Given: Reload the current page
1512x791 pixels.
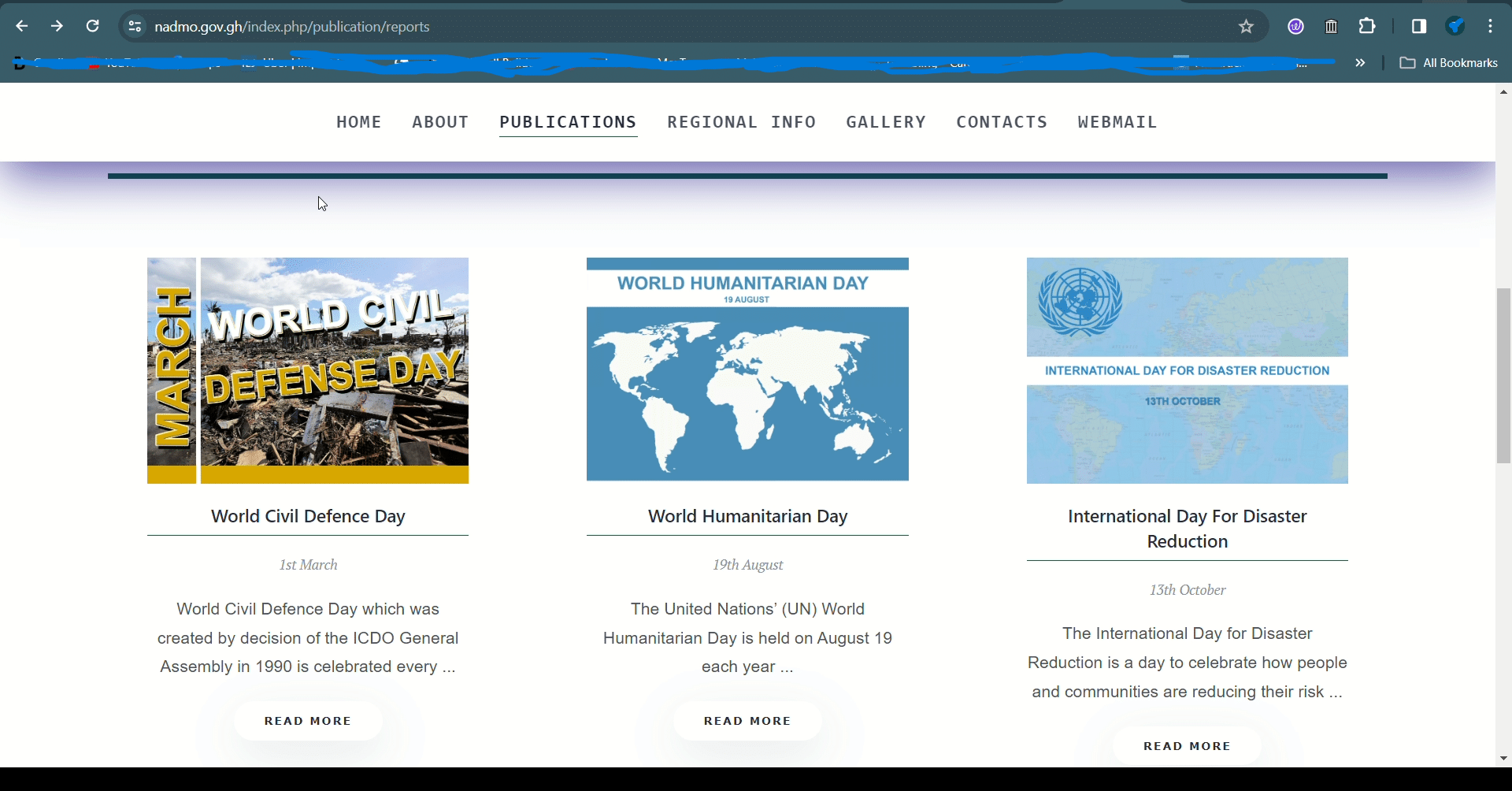Looking at the screenshot, I should [x=92, y=27].
